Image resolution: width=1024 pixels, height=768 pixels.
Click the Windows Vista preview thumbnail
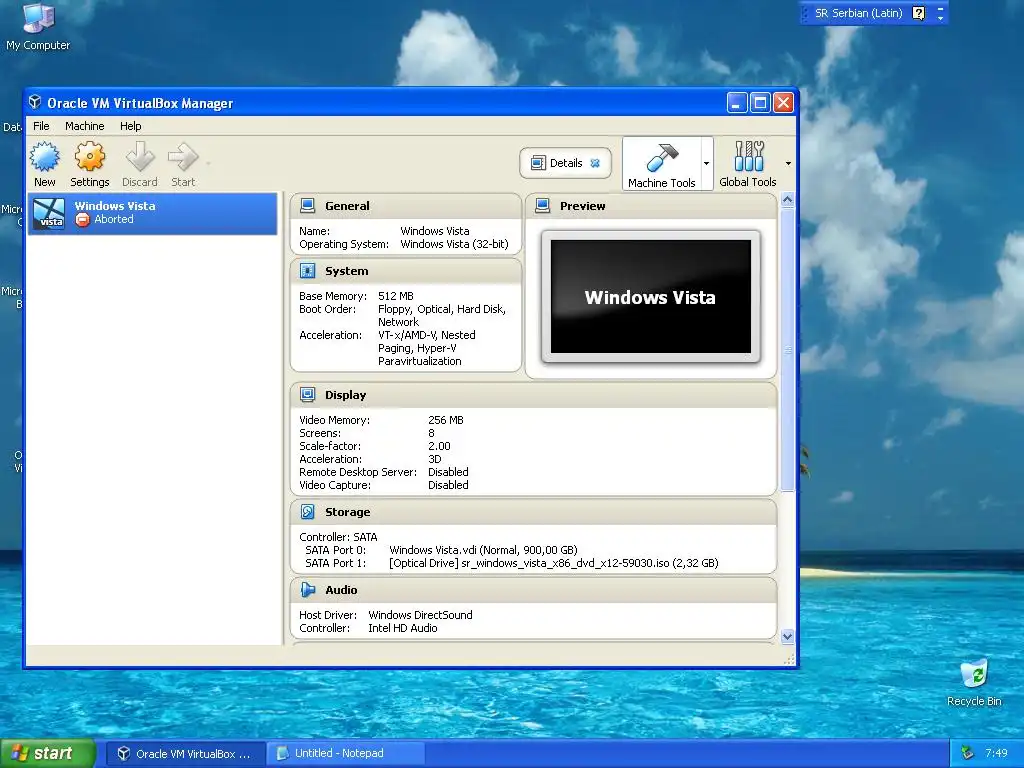tap(650, 296)
